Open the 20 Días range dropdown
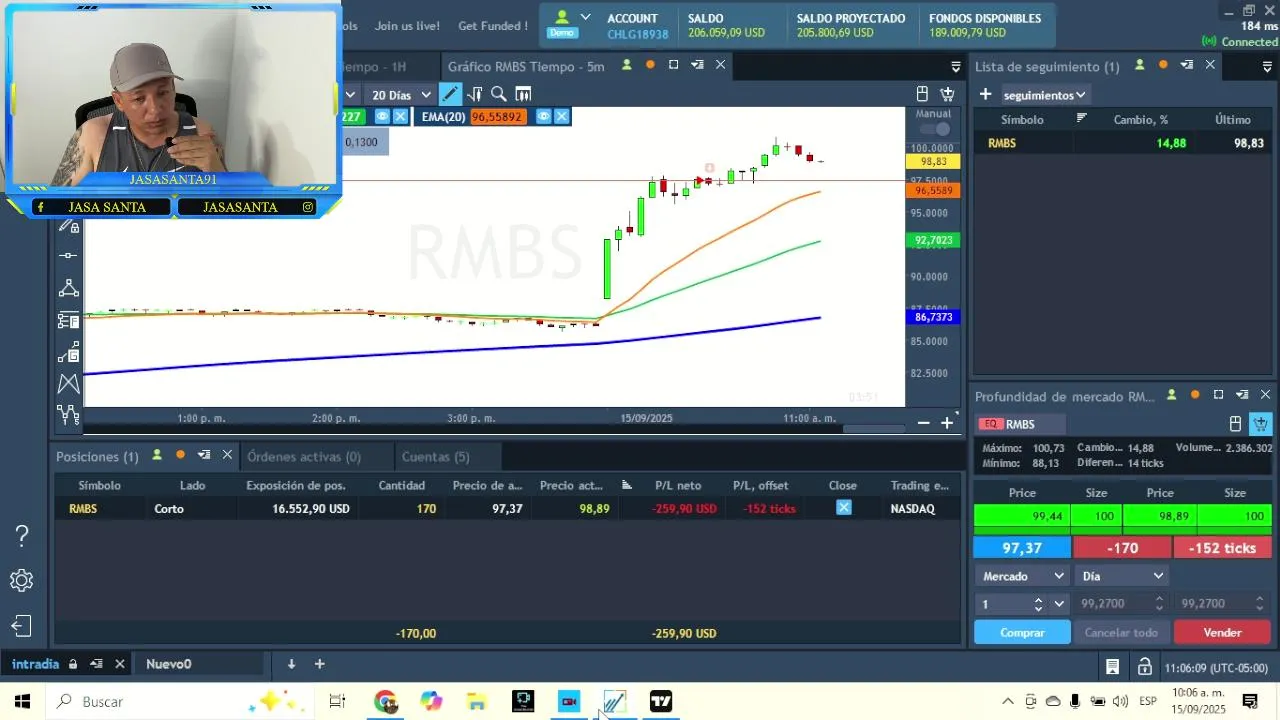1280x720 pixels. click(401, 95)
